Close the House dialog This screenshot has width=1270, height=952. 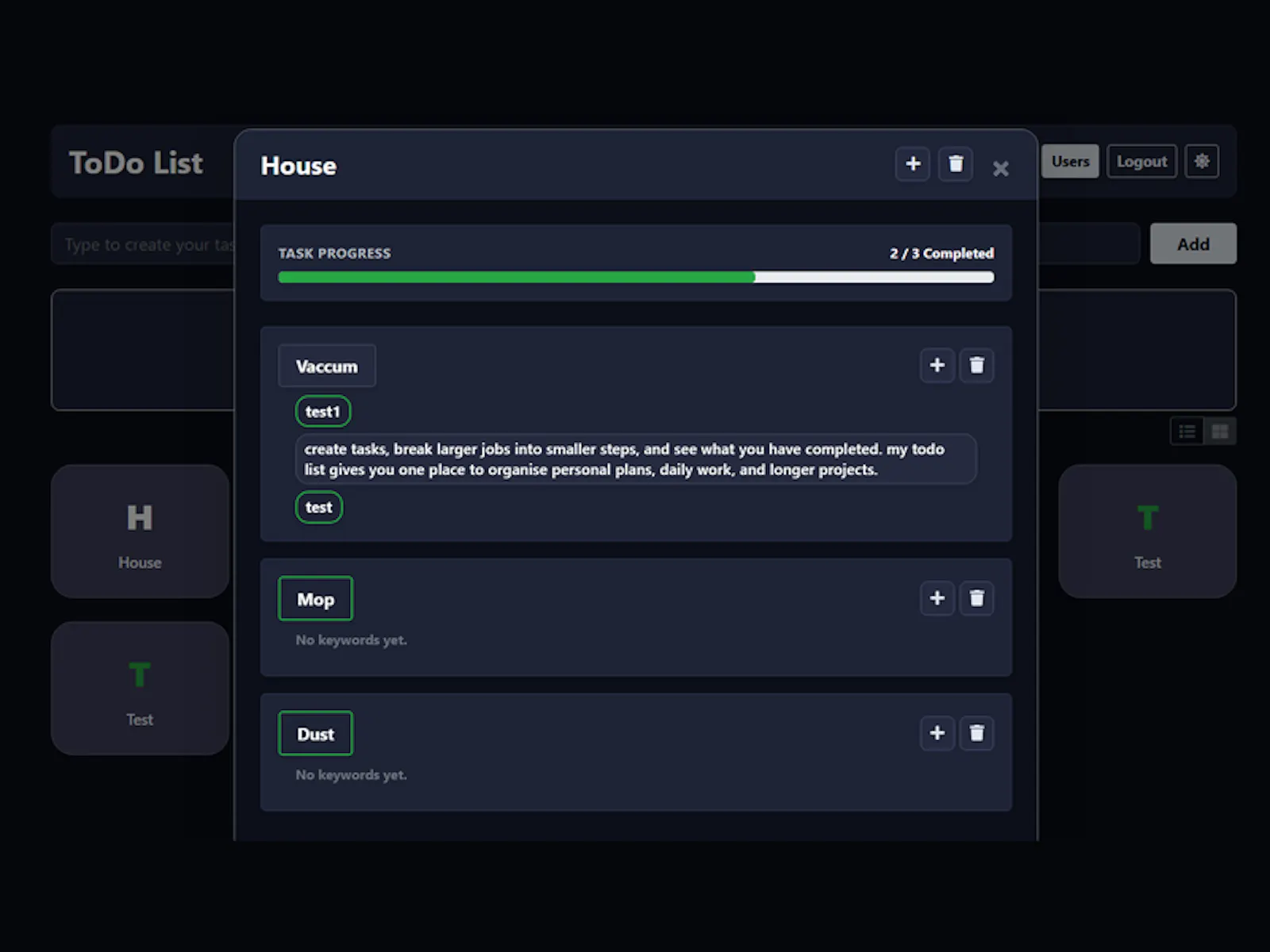(1000, 168)
